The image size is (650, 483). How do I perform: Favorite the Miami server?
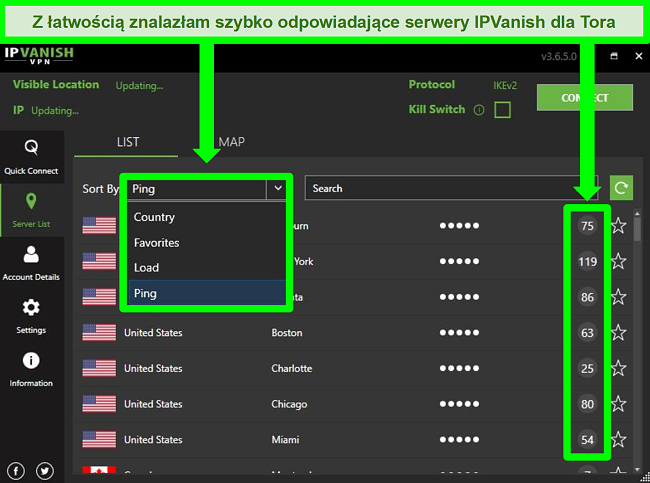(618, 439)
